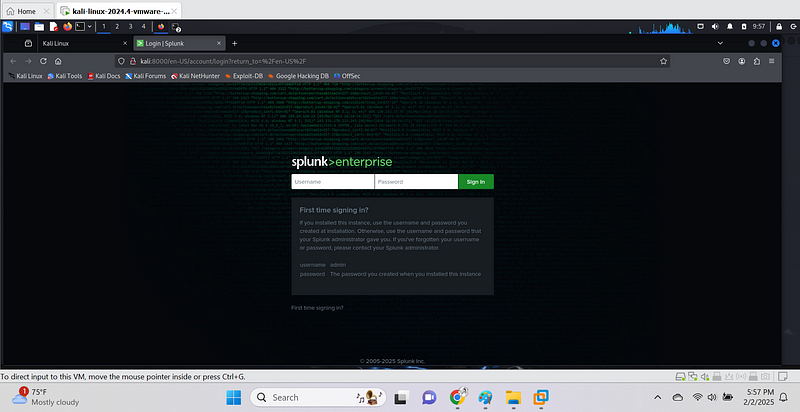This screenshot has height=412, width=800.
Task: Launch Firefox from the Kali panel launcher
Action: pos(67,27)
